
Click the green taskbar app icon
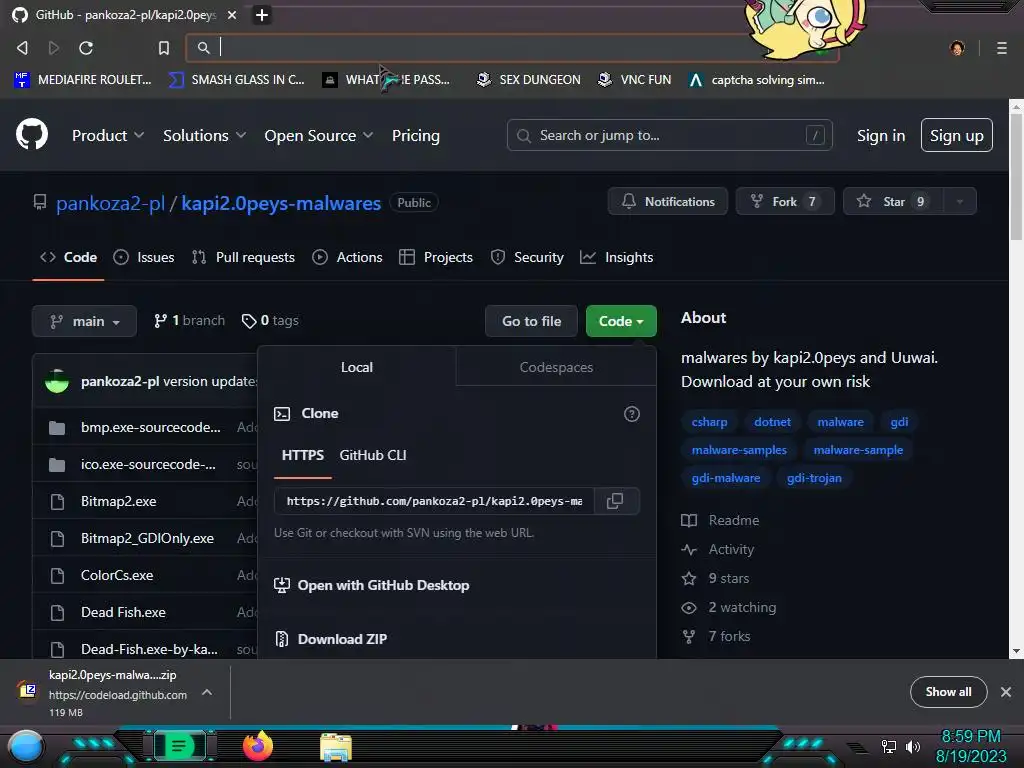[179, 745]
